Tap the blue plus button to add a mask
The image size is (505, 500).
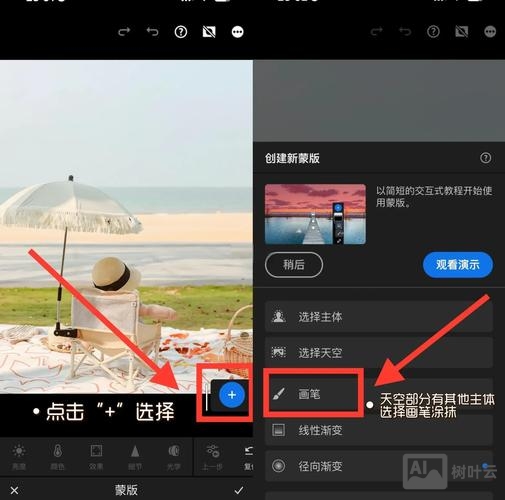[x=232, y=395]
